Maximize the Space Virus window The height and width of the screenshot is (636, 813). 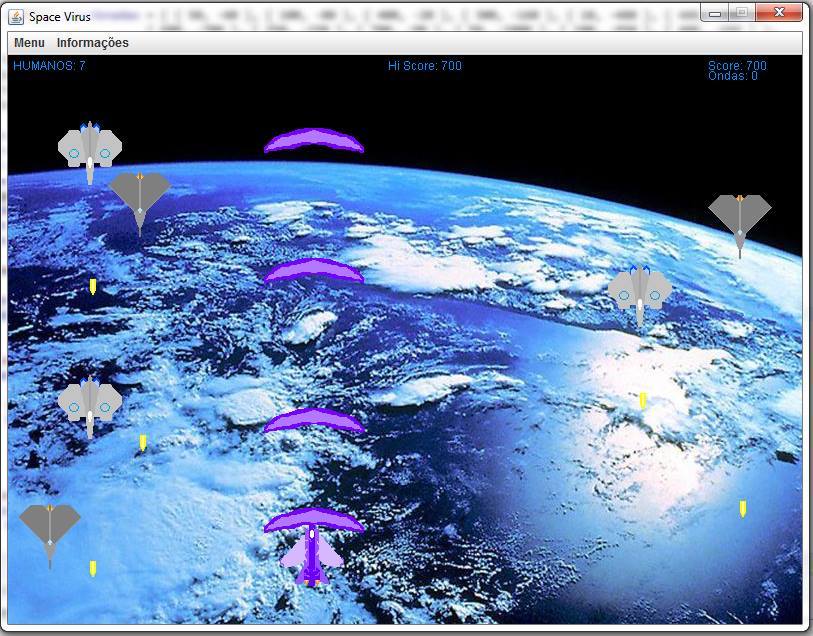[x=741, y=13]
